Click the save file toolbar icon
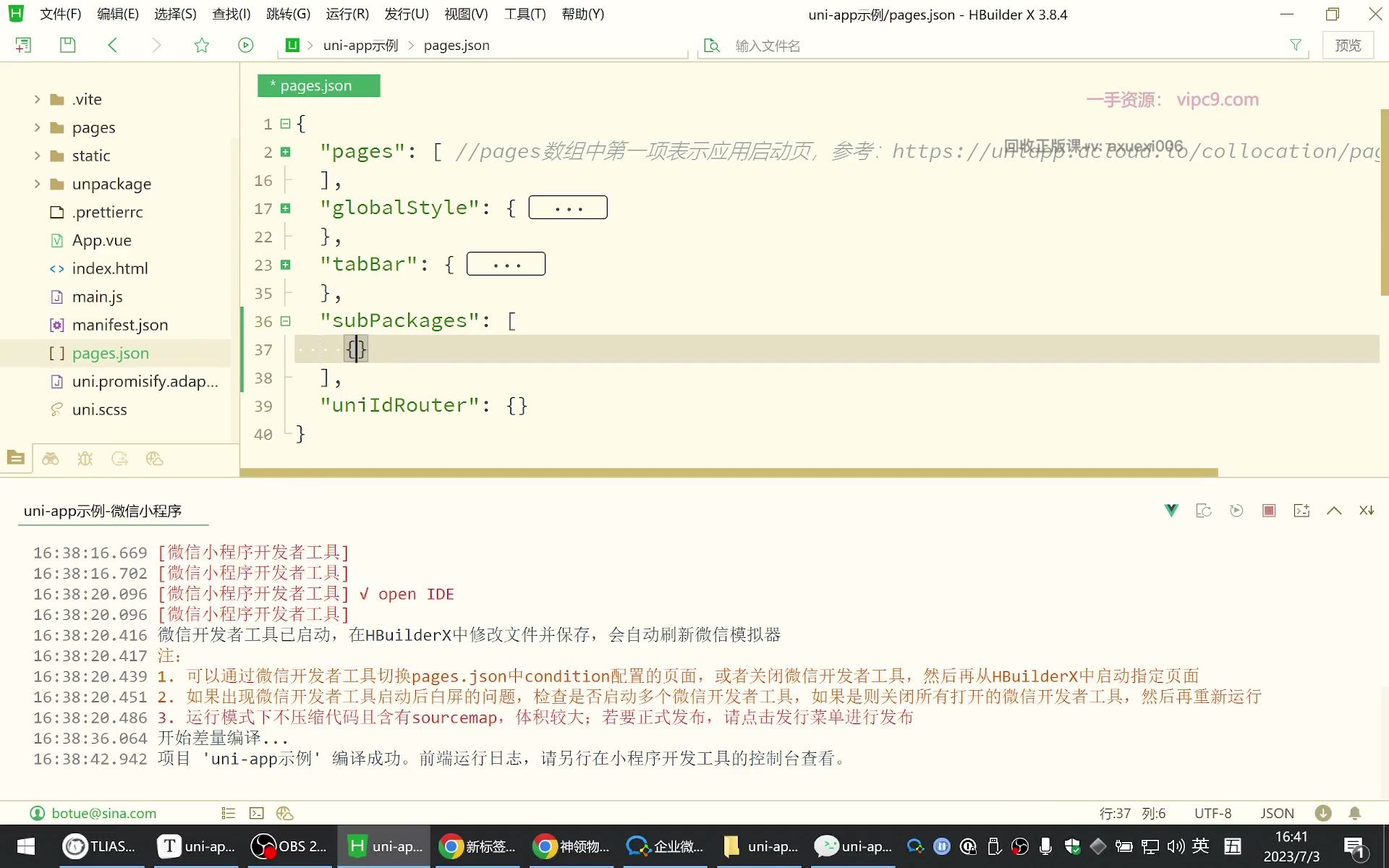This screenshot has width=1389, height=868. 67,45
